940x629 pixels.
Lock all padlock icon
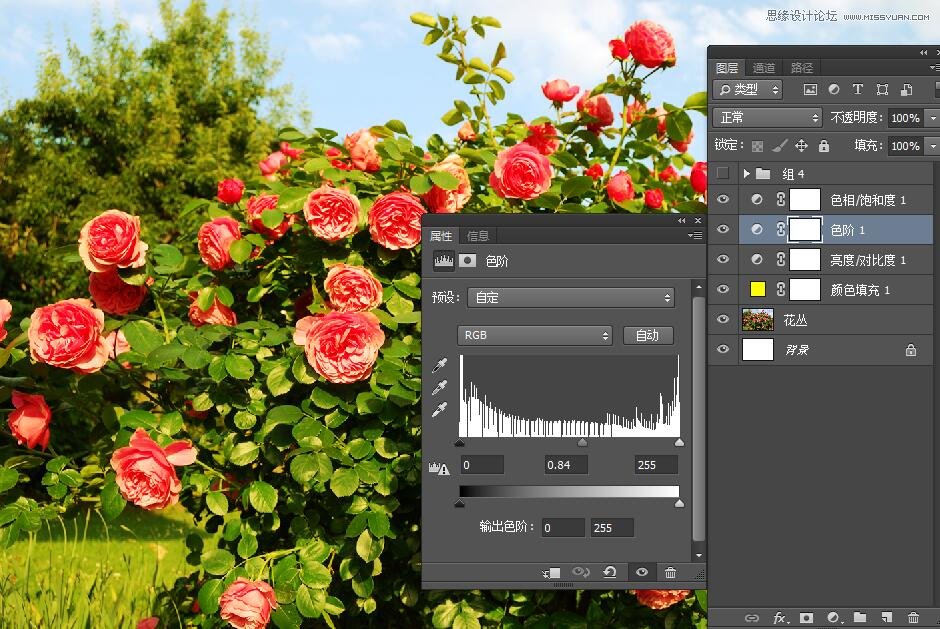pyautogui.click(x=824, y=145)
